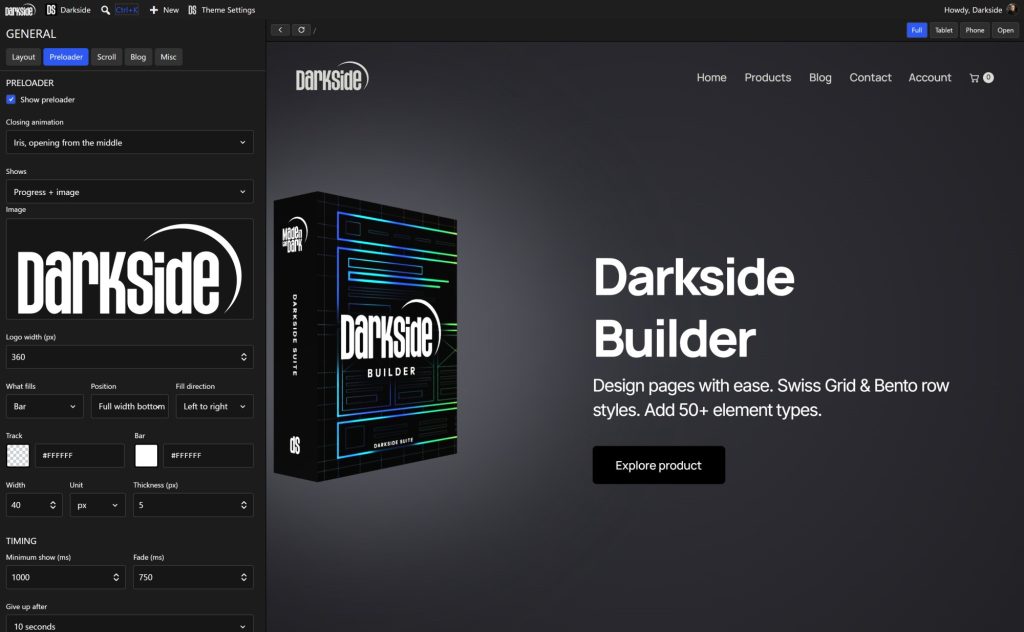Click the Darkside site logo in the preview header
This screenshot has width=1024, height=632.
pos(332,77)
